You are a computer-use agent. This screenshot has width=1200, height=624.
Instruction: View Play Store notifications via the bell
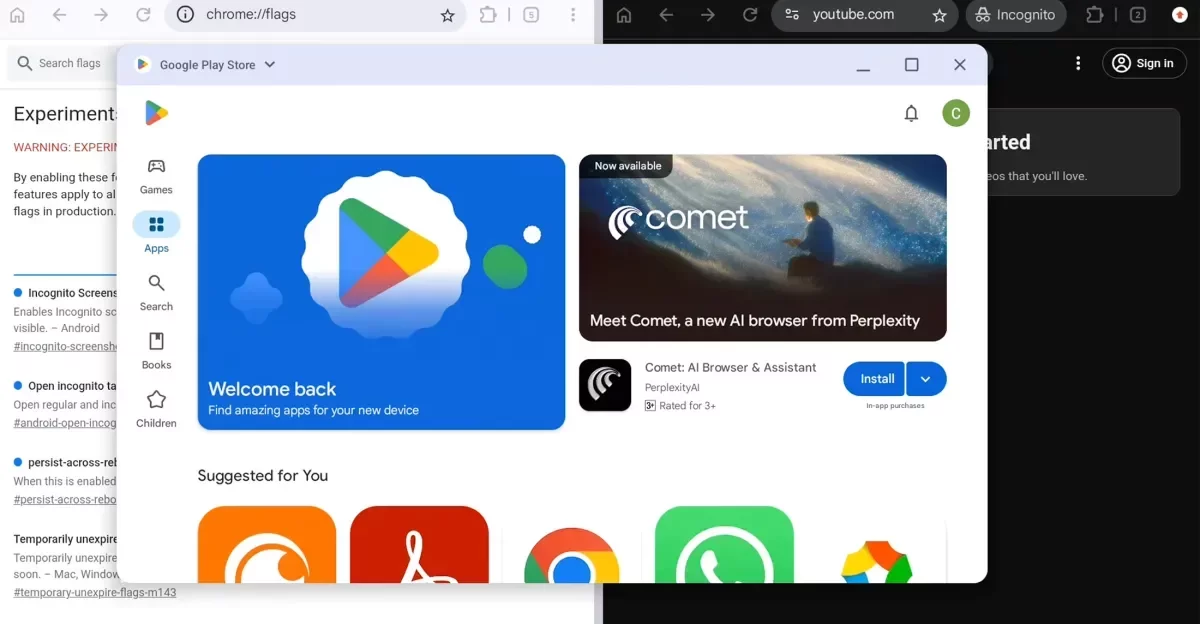911,113
